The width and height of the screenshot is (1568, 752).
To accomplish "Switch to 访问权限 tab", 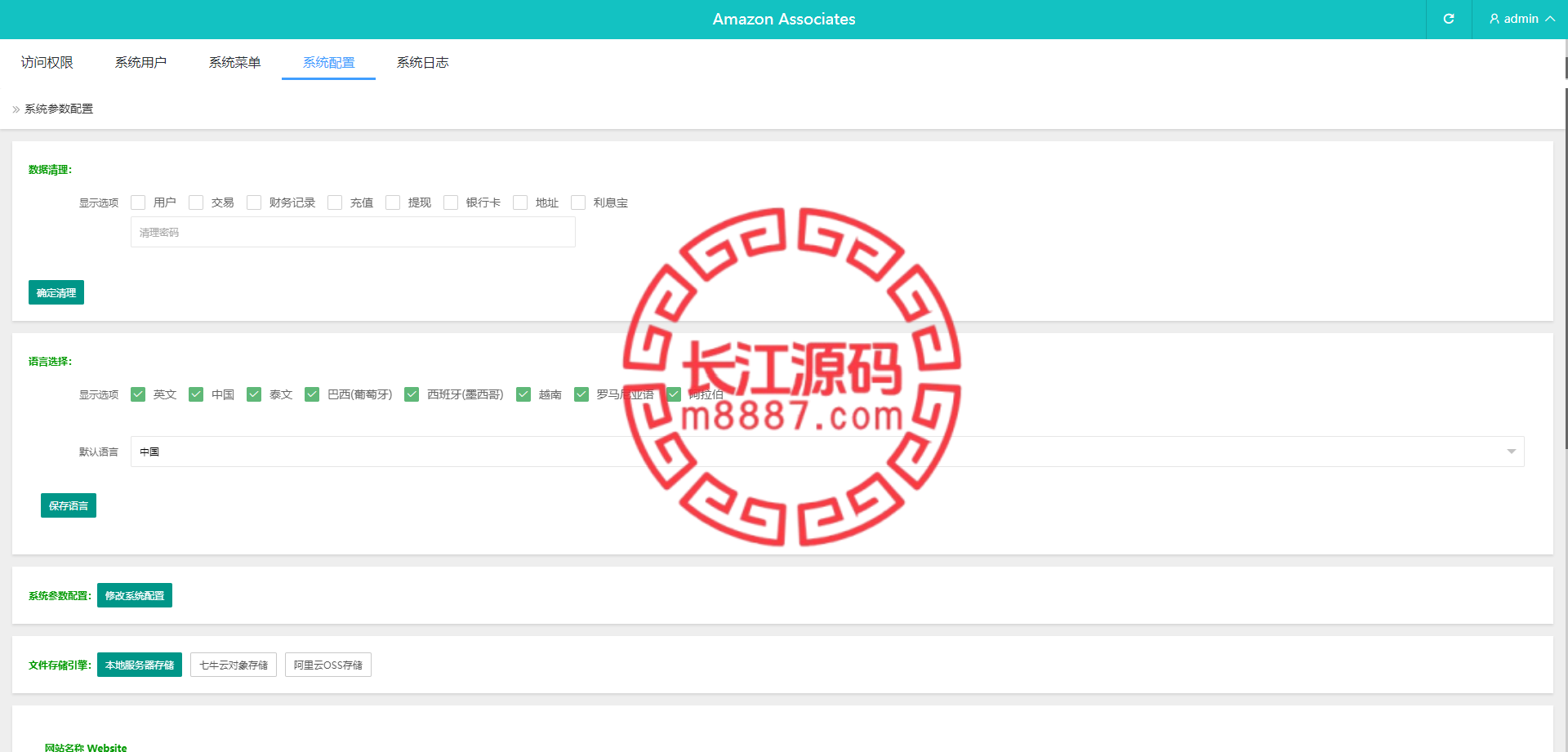I will 47,62.
